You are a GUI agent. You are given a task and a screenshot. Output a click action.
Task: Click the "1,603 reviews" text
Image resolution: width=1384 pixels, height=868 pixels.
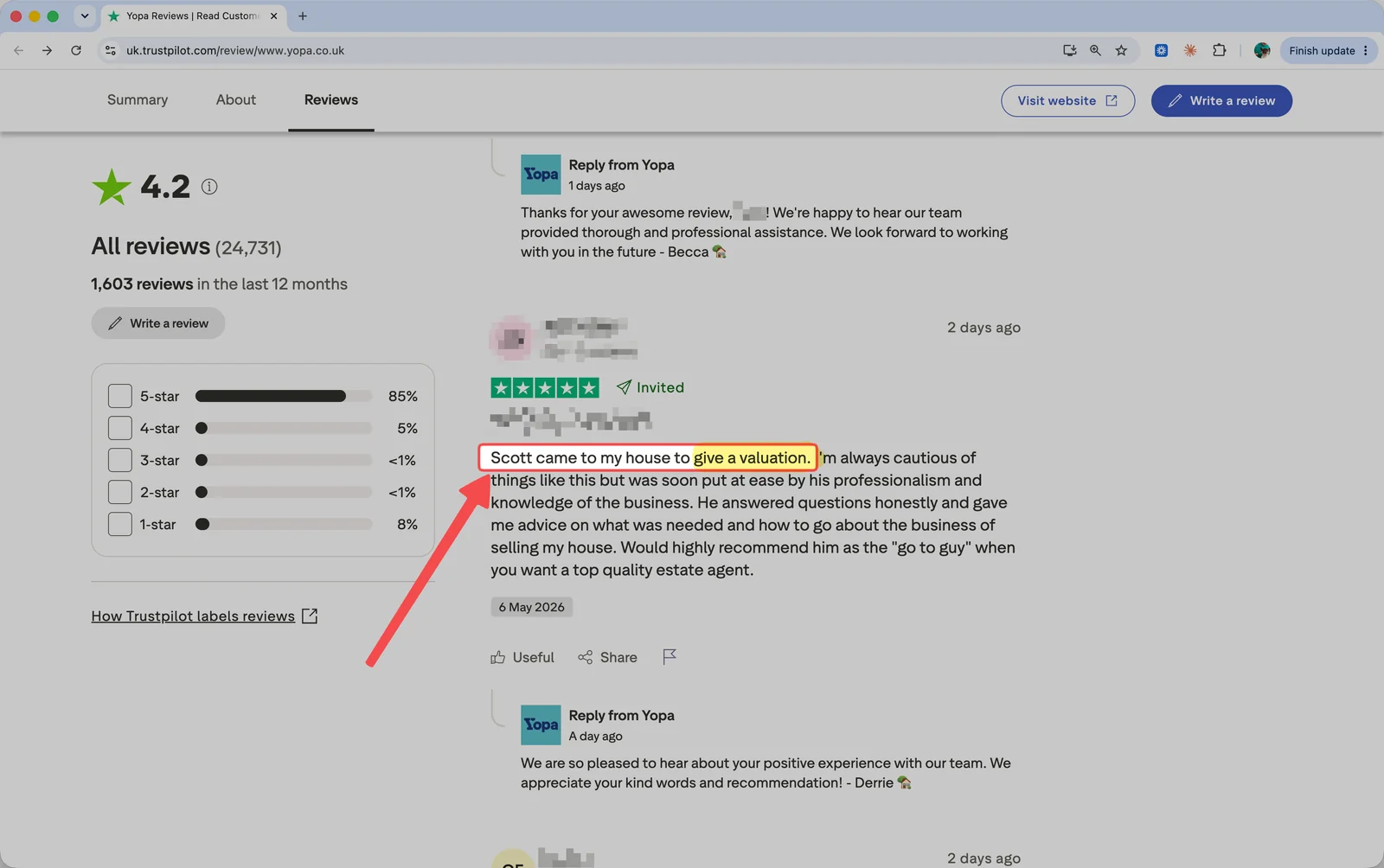coord(142,284)
